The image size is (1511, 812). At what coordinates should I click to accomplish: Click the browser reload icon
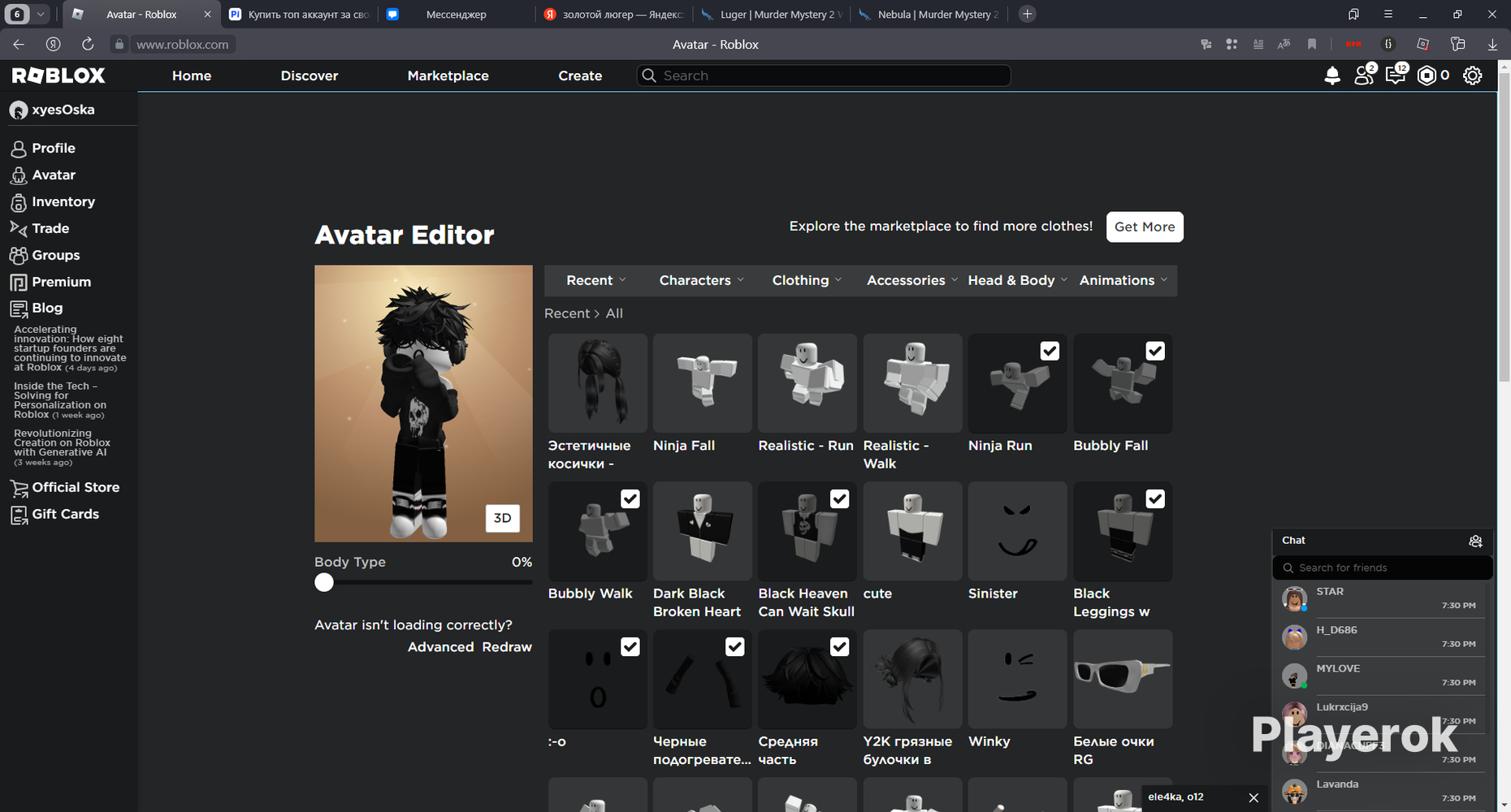tap(88, 44)
